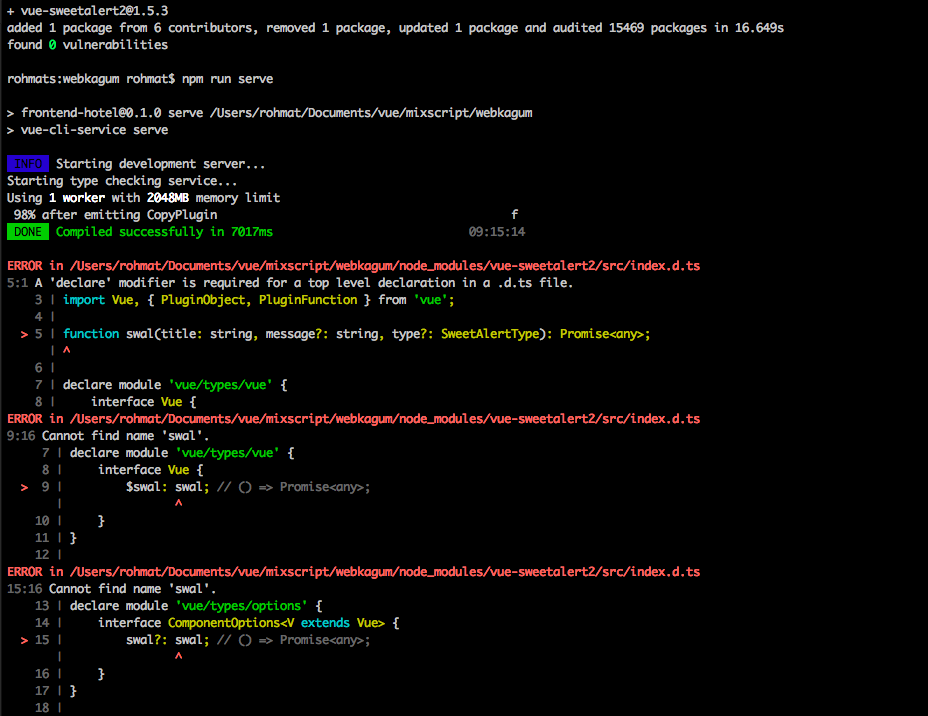Click the red arrow marker beside line 9
Viewport: 928px width, 716px height.
tap(24, 486)
